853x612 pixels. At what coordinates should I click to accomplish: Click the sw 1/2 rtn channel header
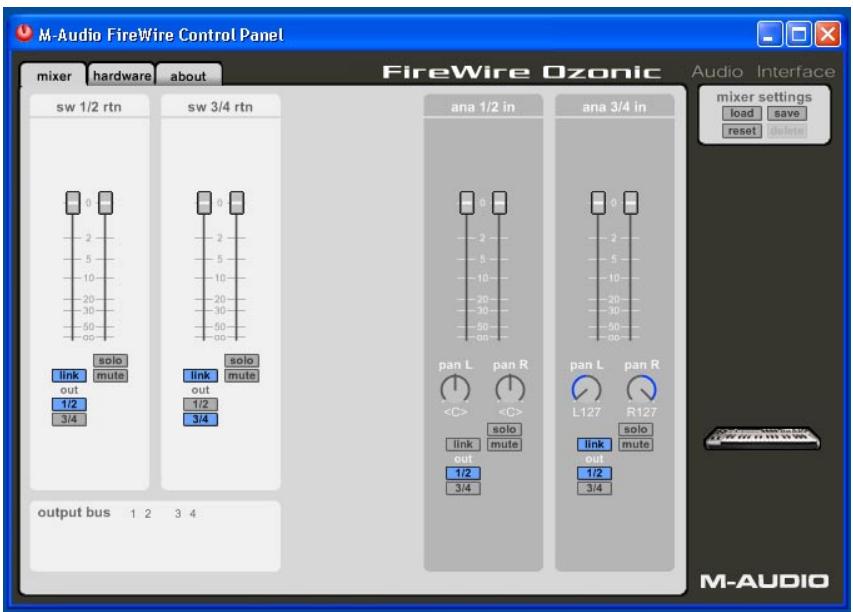(89, 107)
